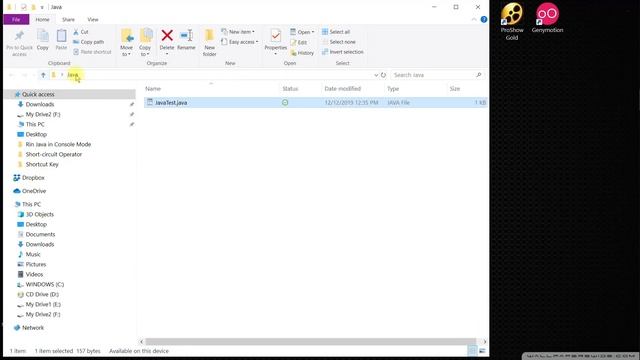Open the Easy access dropdown
This screenshot has width=640, height=360.
[x=240, y=42]
